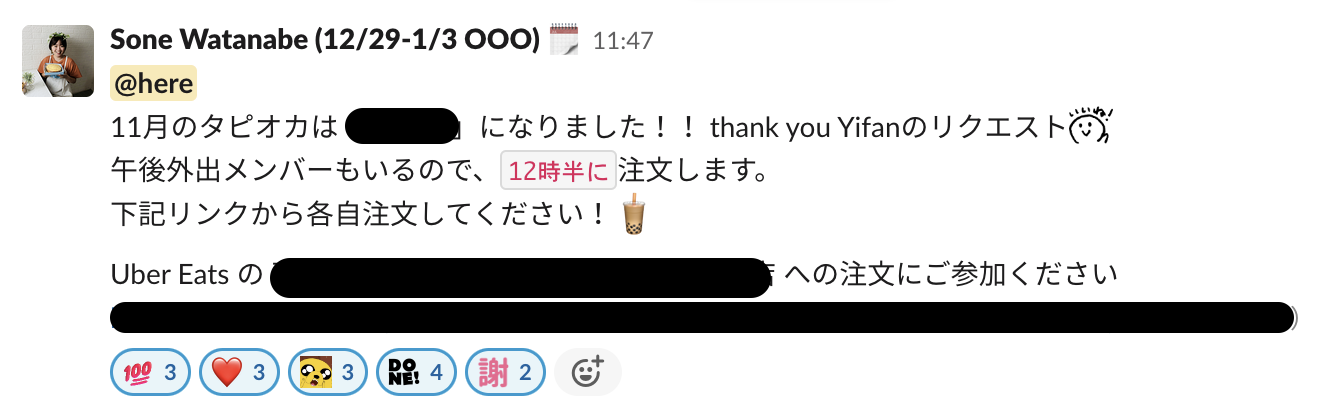Image resolution: width=1338 pixels, height=408 pixels.
Task: Open the 11:47 message timestamp link
Action: pyautogui.click(x=623, y=41)
